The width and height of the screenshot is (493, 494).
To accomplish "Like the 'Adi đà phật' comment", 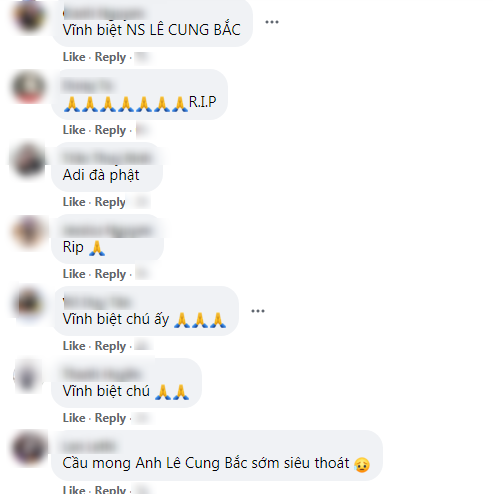I will pos(74,202).
